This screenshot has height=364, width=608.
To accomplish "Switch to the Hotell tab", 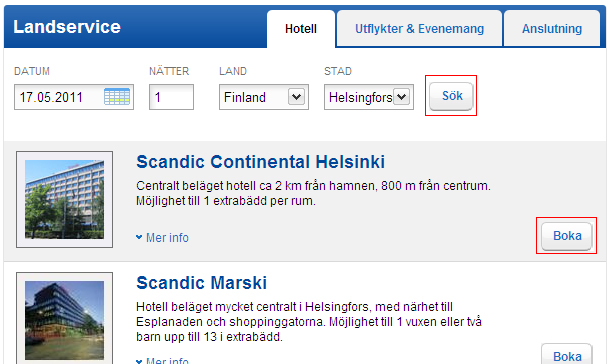I will (301, 29).
